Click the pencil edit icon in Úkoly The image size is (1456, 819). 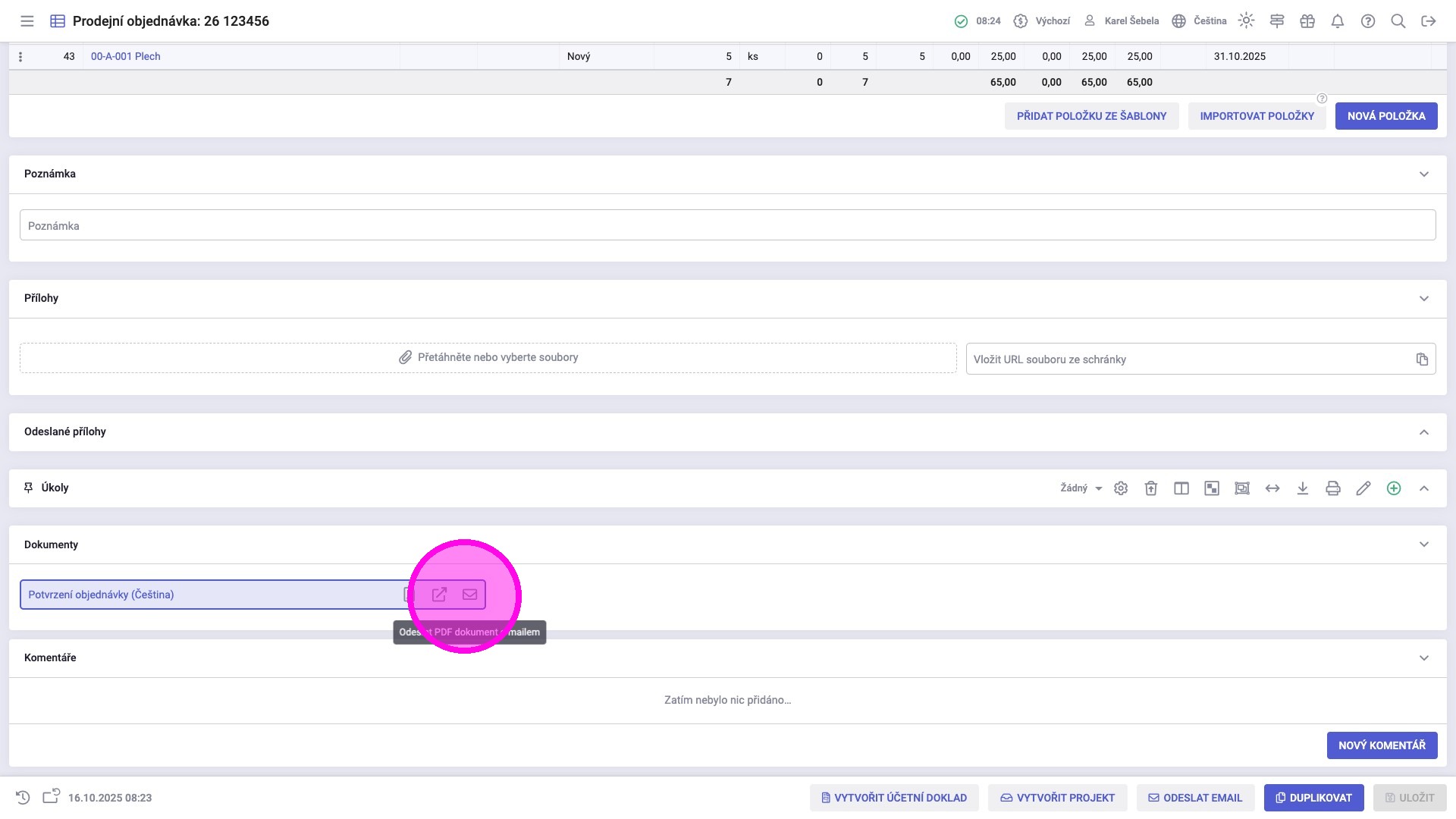coord(1363,488)
